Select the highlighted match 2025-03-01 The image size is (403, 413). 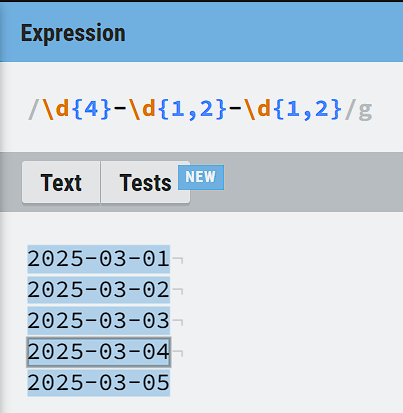click(99, 259)
